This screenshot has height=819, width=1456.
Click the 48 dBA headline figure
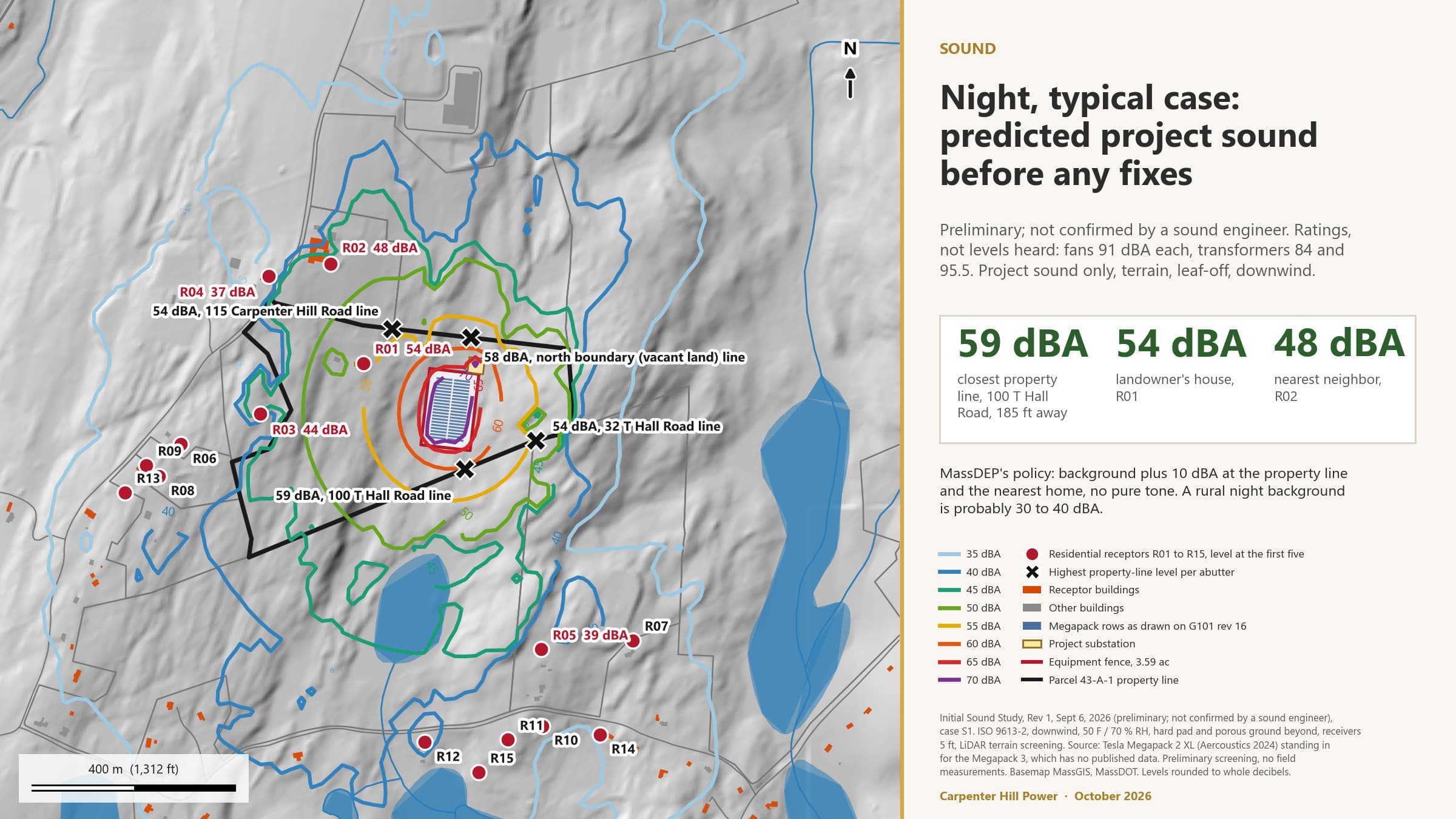coord(1340,343)
